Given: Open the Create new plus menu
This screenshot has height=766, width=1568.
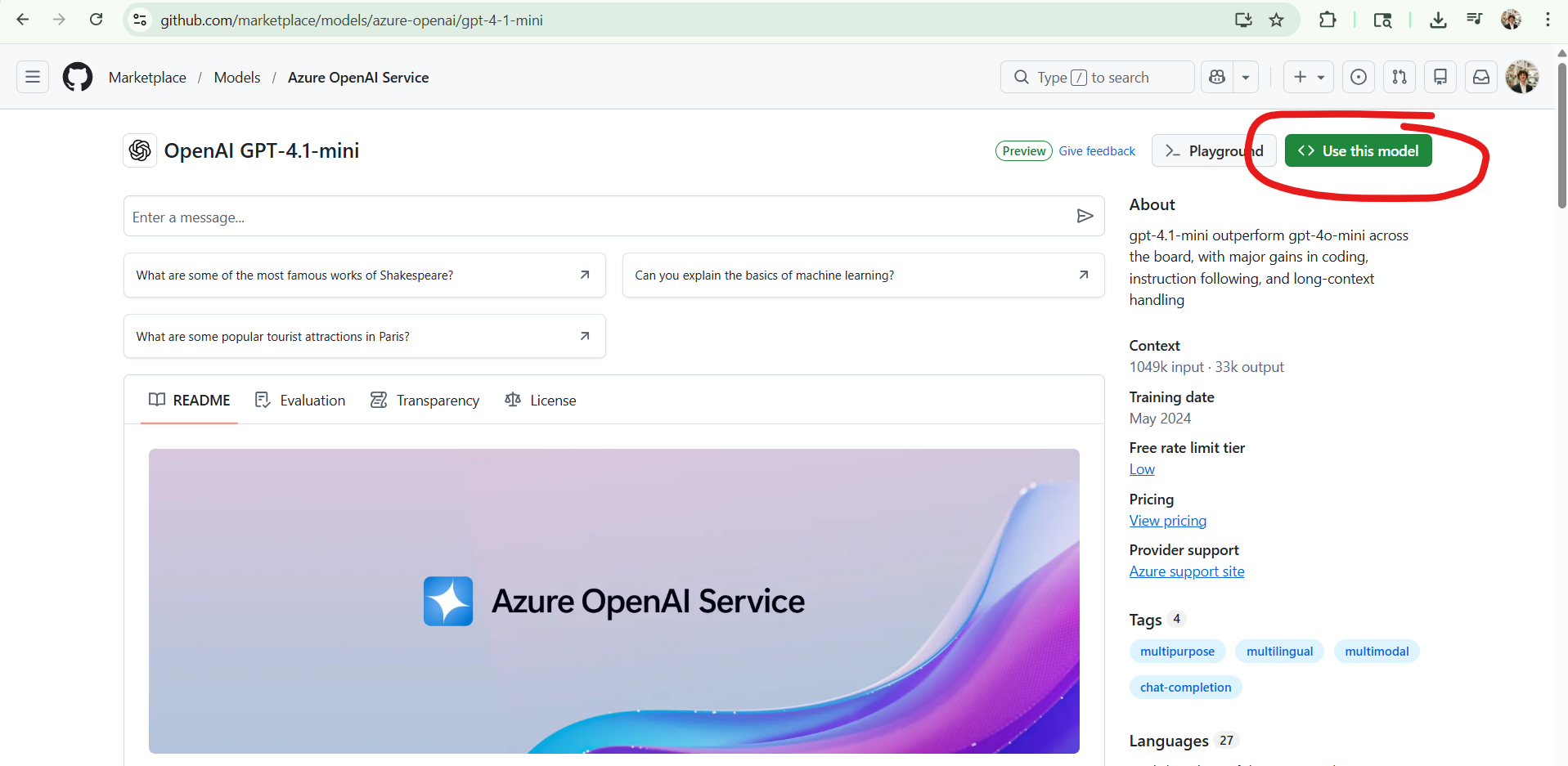Looking at the screenshot, I should 1309,77.
